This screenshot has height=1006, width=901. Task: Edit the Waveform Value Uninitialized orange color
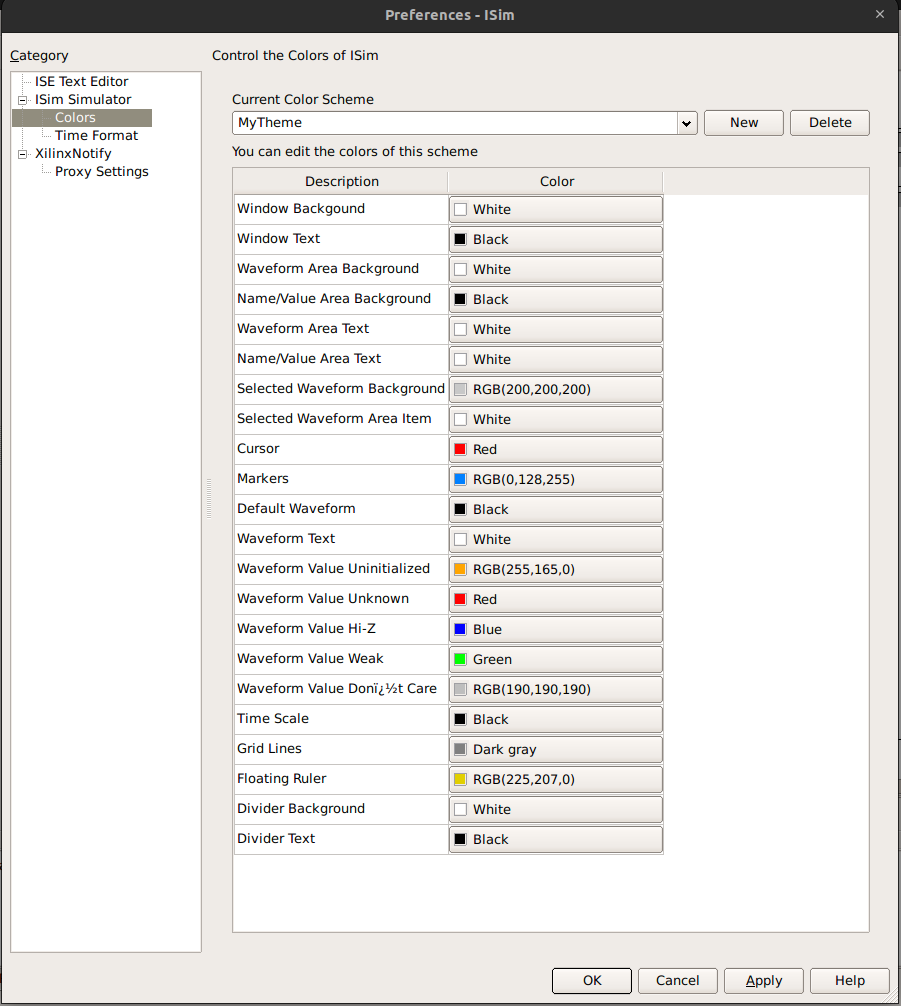point(555,569)
